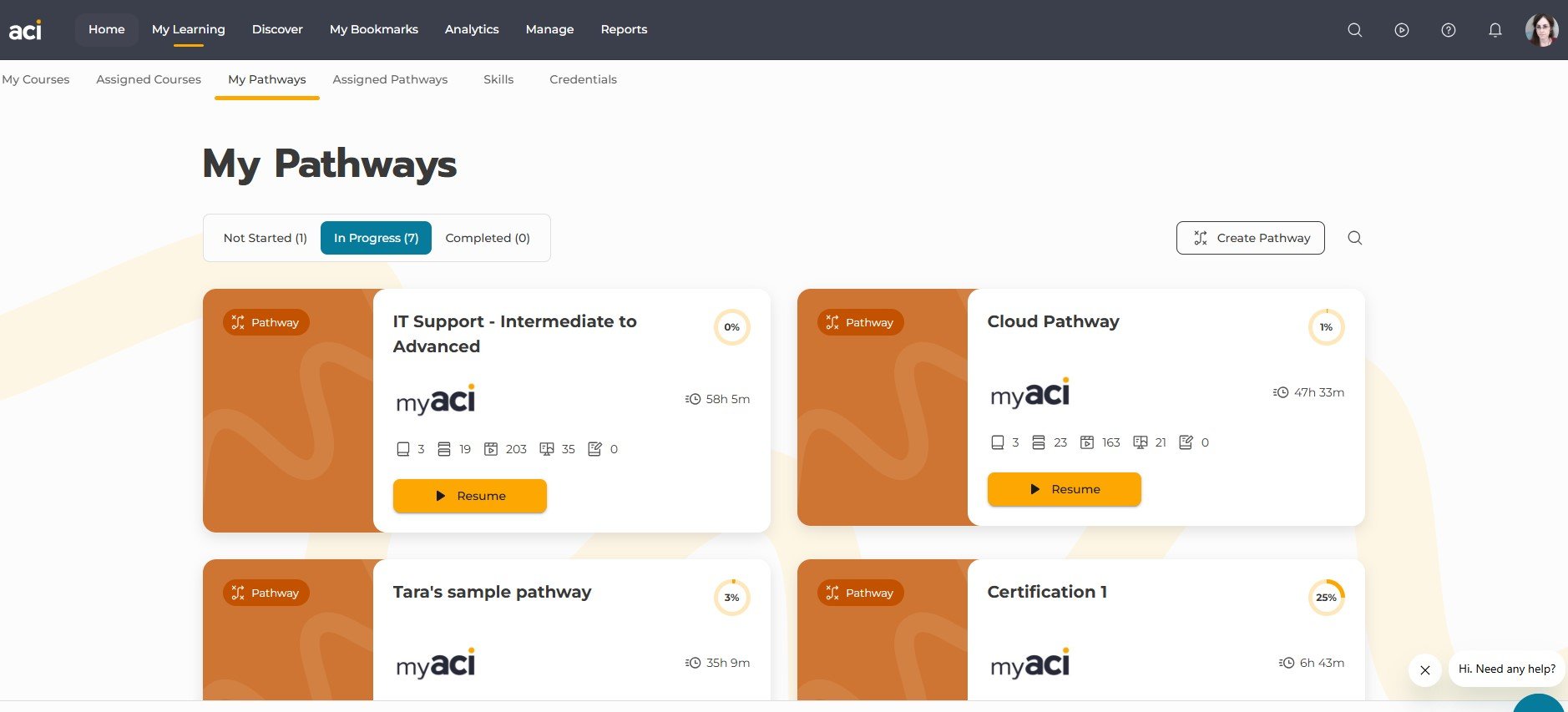Viewport: 1568px width, 712px height.
Task: Show Completed (0) pathways
Action: [x=488, y=238]
